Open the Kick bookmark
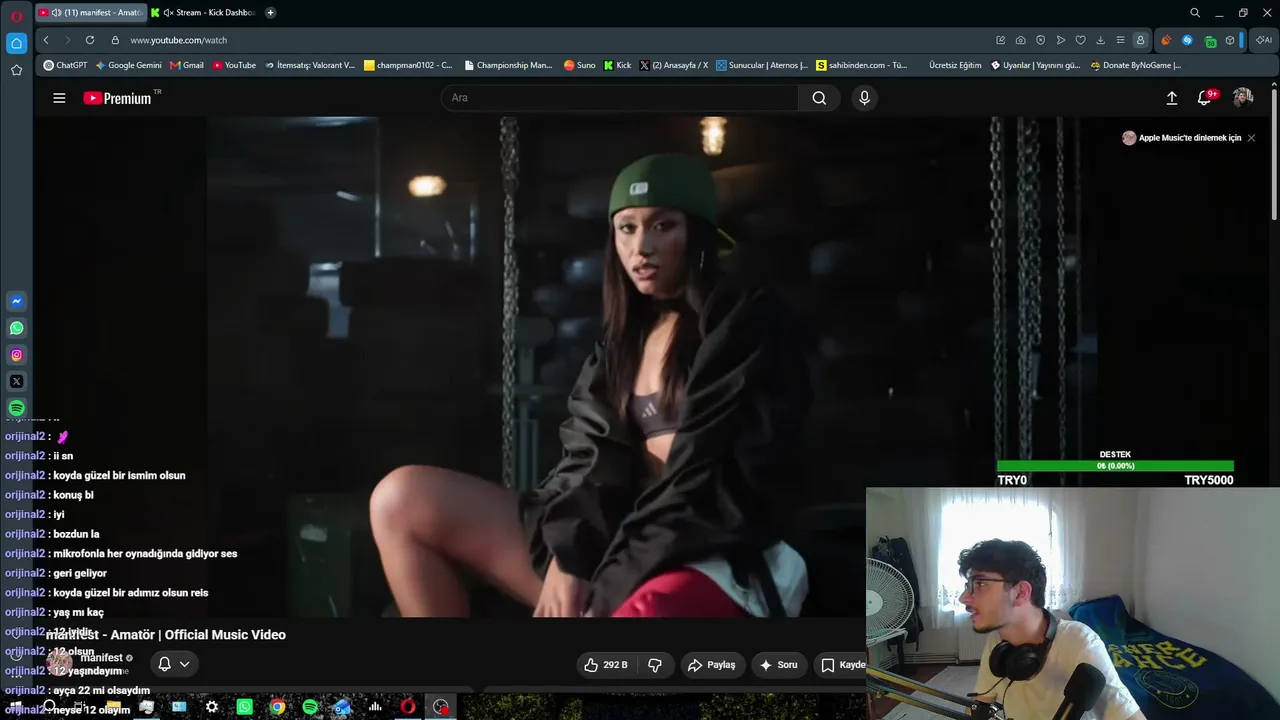The width and height of the screenshot is (1280, 720). (x=617, y=65)
